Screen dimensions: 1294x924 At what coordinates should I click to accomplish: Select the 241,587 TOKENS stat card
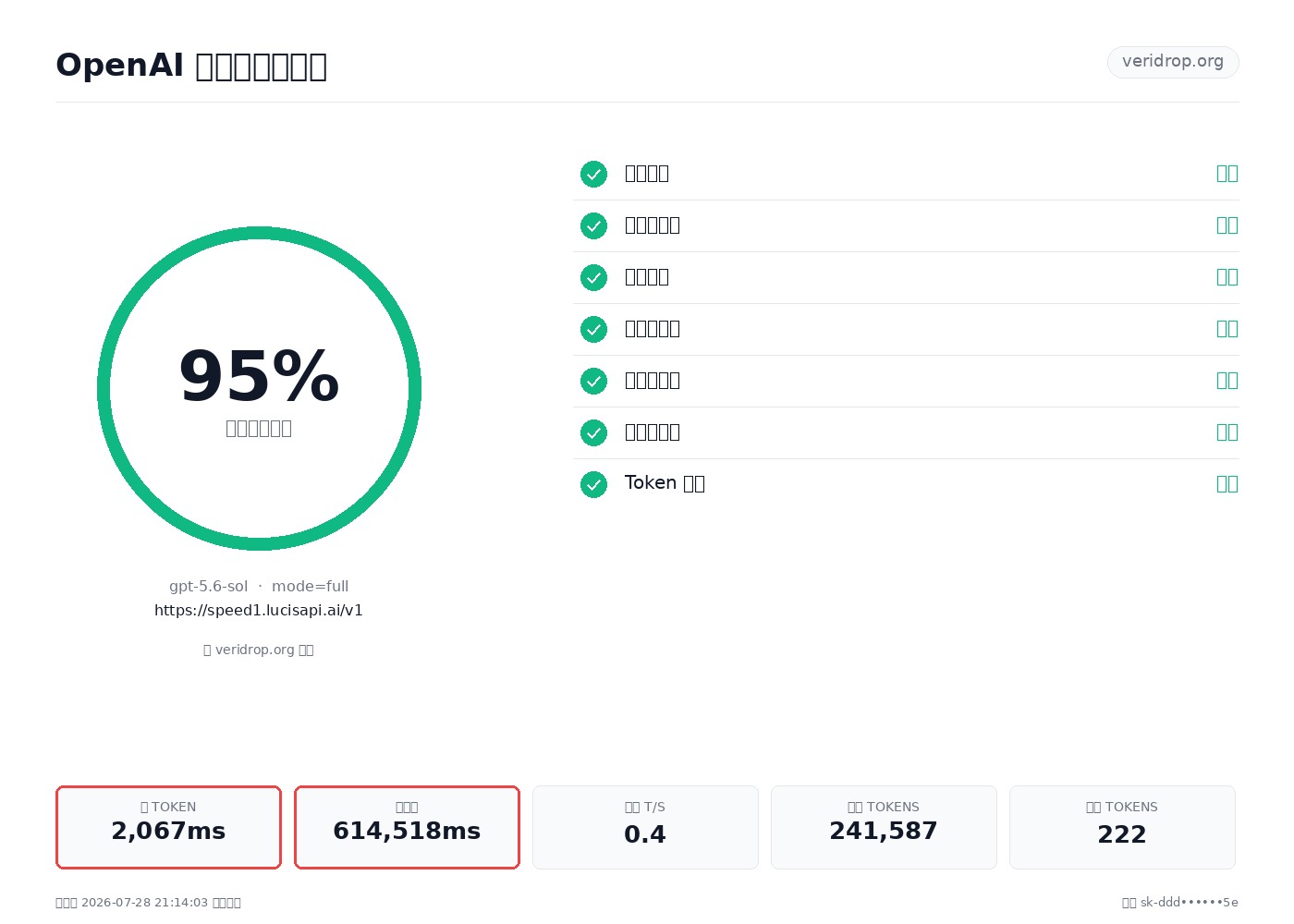pos(884,827)
